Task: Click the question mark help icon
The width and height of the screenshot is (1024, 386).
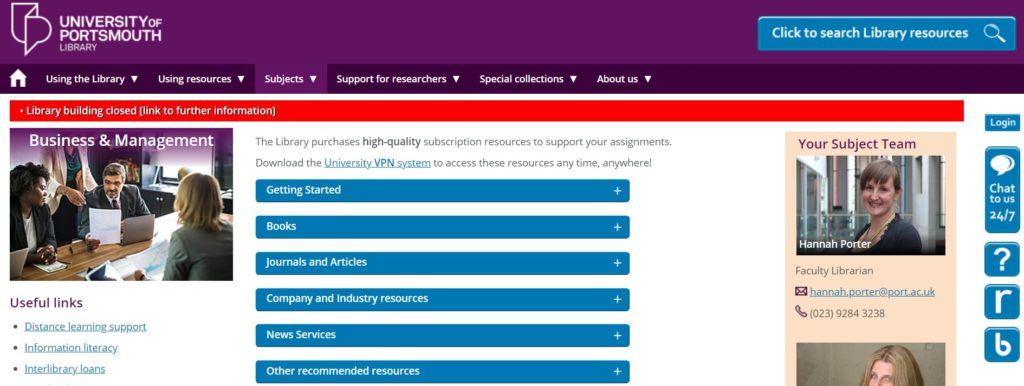Action: (x=1002, y=259)
